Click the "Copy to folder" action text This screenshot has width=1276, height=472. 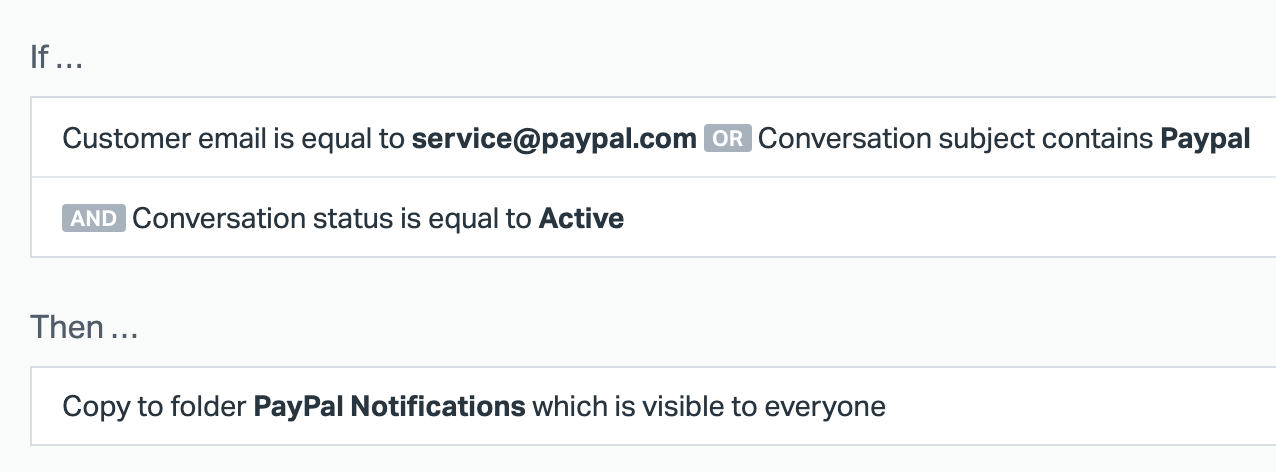tap(154, 406)
